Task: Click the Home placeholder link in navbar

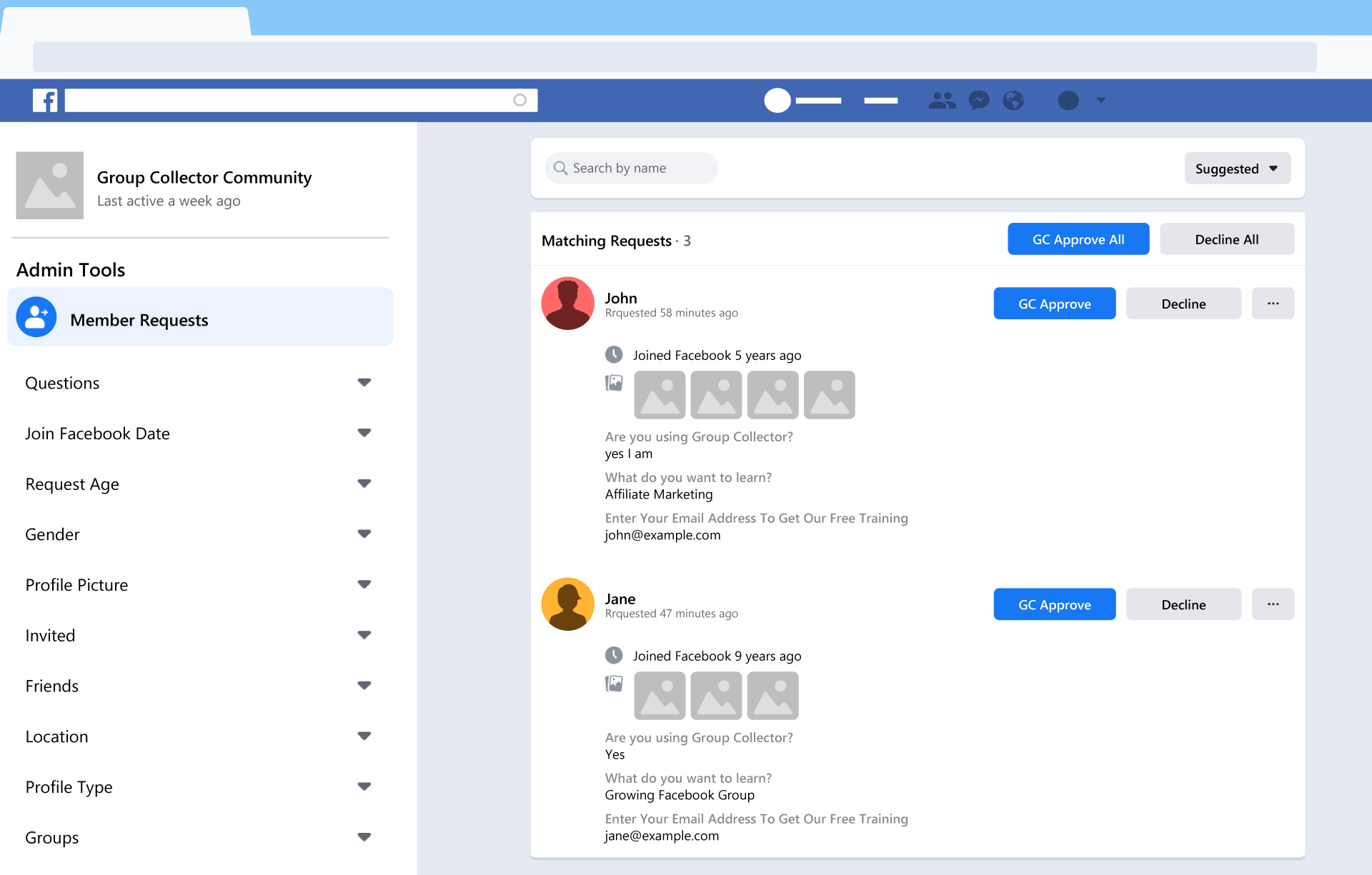Action: (881, 101)
